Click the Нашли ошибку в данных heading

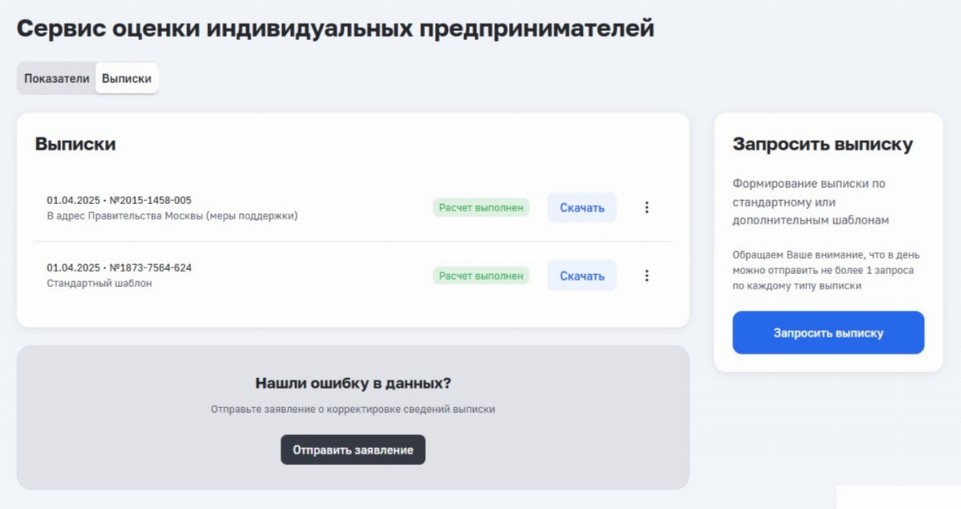[x=353, y=383]
